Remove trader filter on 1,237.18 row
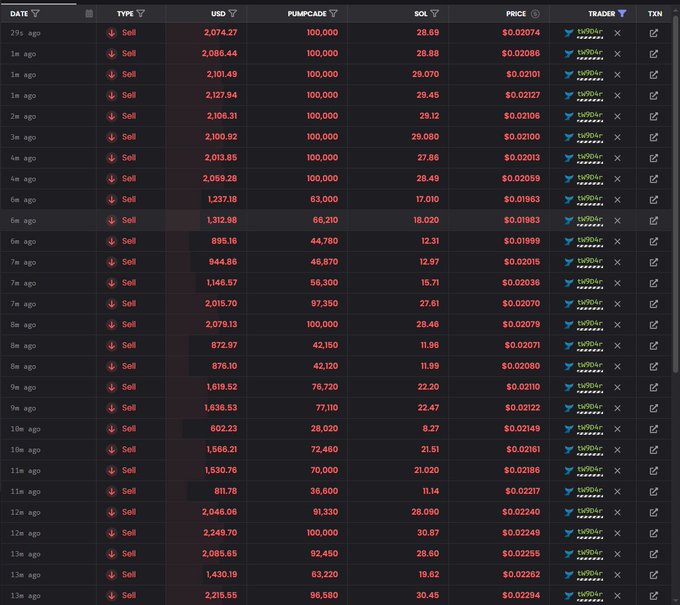Image resolution: width=680 pixels, height=605 pixels. click(x=618, y=199)
